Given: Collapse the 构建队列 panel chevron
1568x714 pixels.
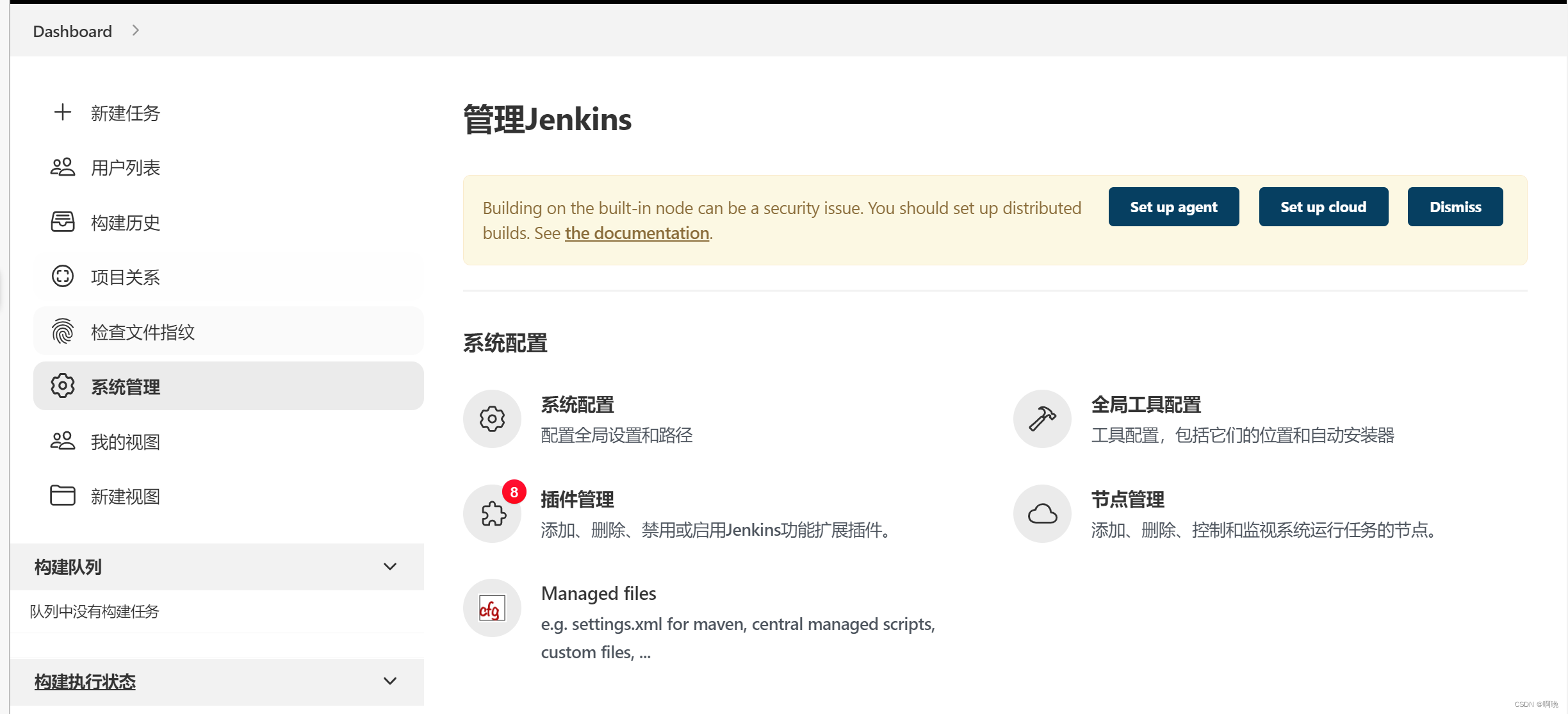Looking at the screenshot, I should pyautogui.click(x=390, y=567).
